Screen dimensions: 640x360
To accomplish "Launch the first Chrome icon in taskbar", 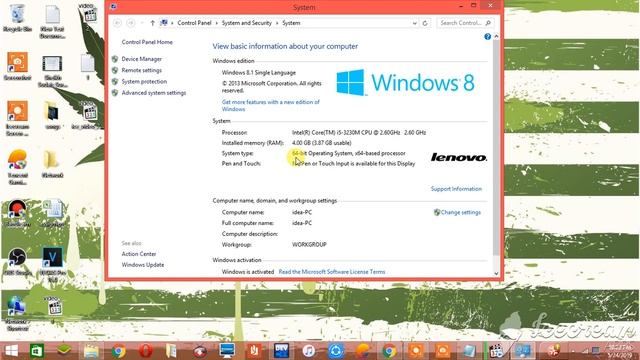I will [118, 351].
